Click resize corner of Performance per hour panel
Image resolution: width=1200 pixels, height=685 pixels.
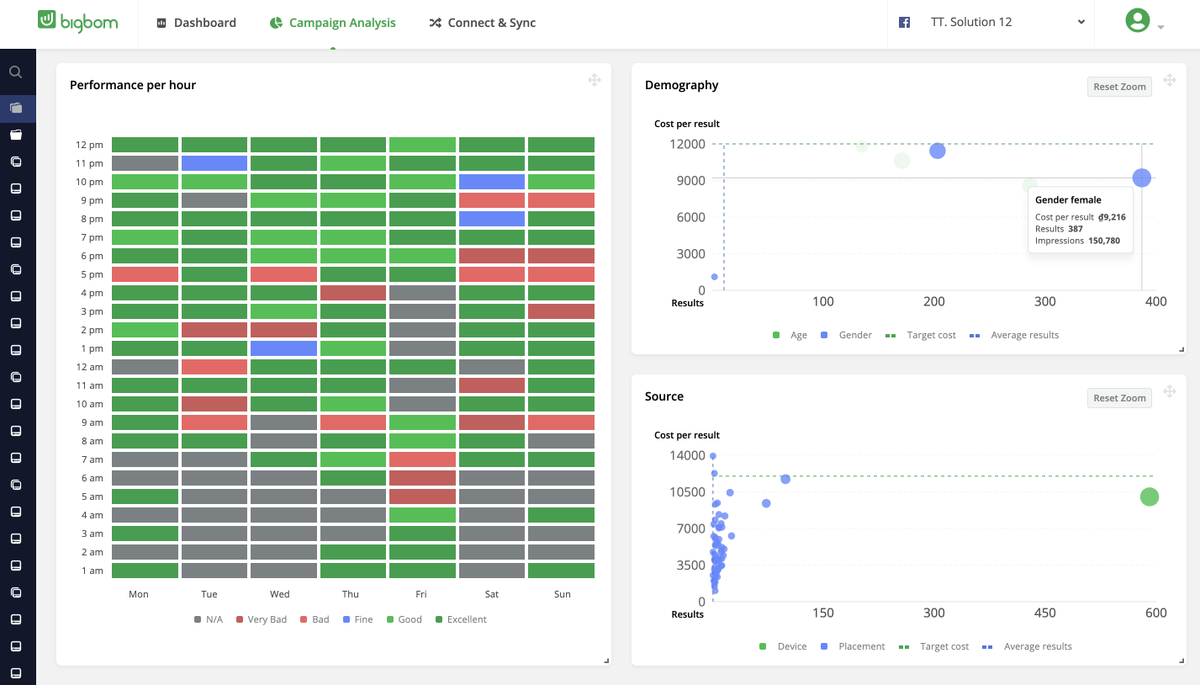click(x=606, y=660)
